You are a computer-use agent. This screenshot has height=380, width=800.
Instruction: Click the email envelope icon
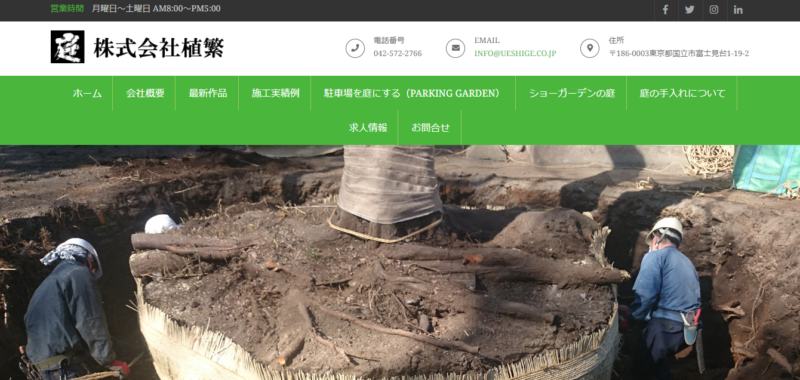456,48
